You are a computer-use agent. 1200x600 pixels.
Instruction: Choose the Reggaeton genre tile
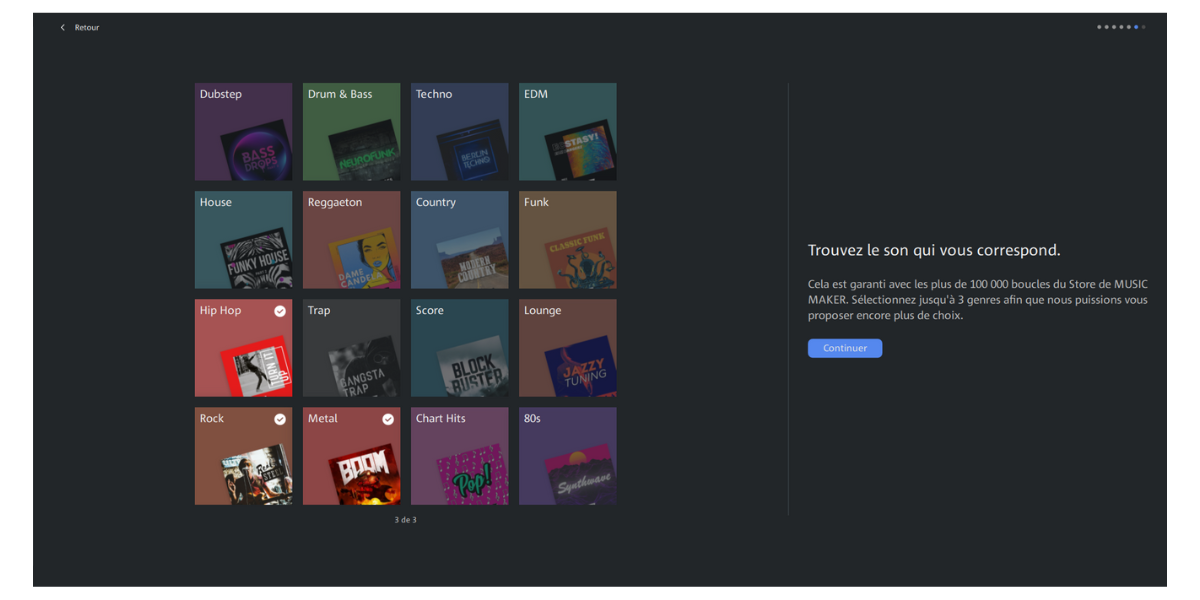(351, 240)
